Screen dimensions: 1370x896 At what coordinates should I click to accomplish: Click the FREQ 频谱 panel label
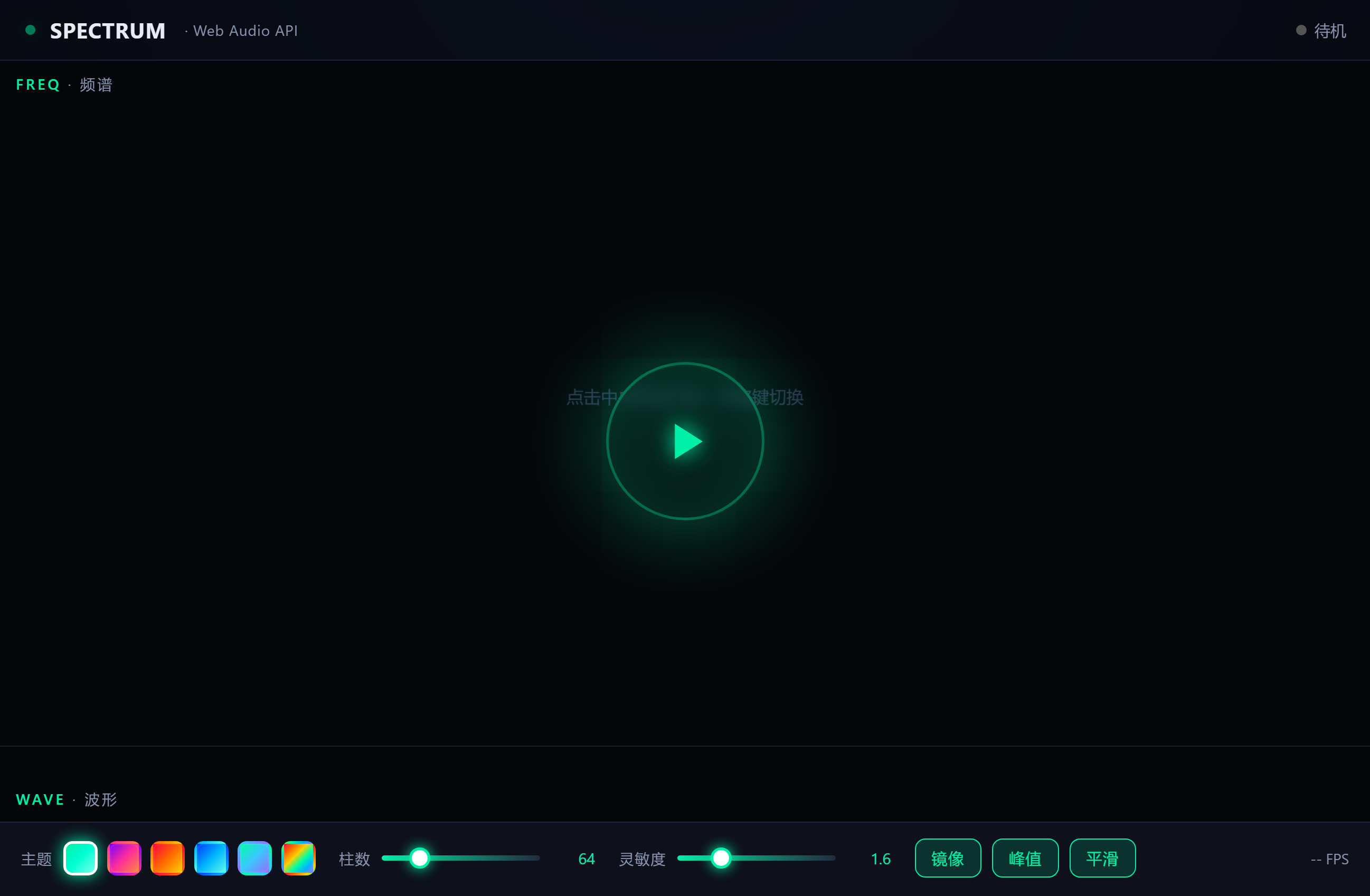(x=64, y=84)
